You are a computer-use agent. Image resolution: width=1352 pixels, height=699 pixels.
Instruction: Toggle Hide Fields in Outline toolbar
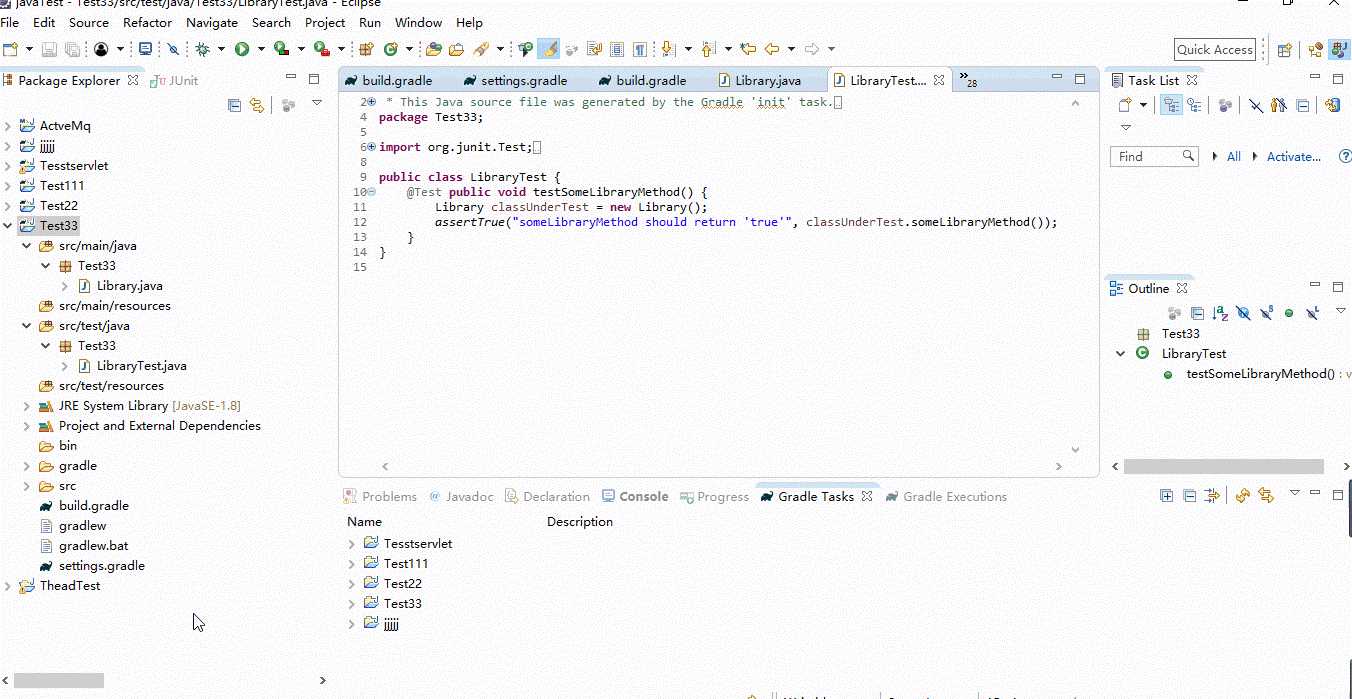coord(1244,313)
